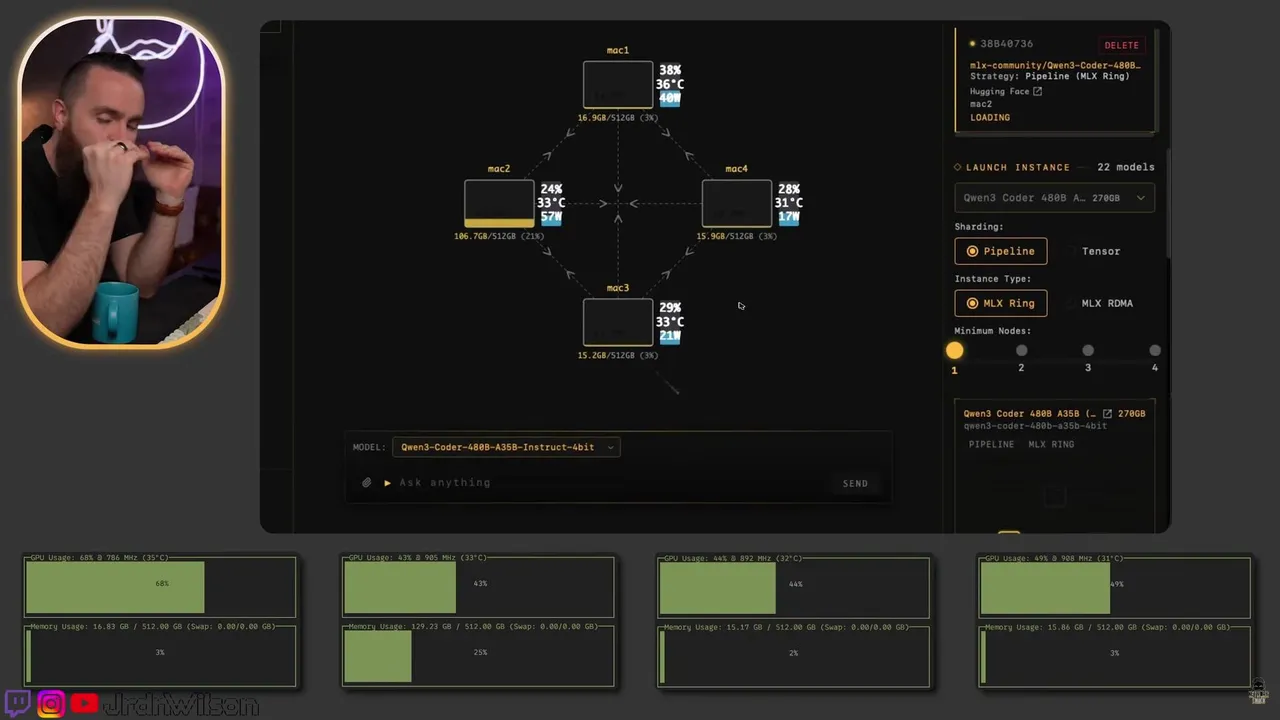The width and height of the screenshot is (1280, 720).
Task: Set minimum nodes slider to 1
Action: tap(955, 351)
